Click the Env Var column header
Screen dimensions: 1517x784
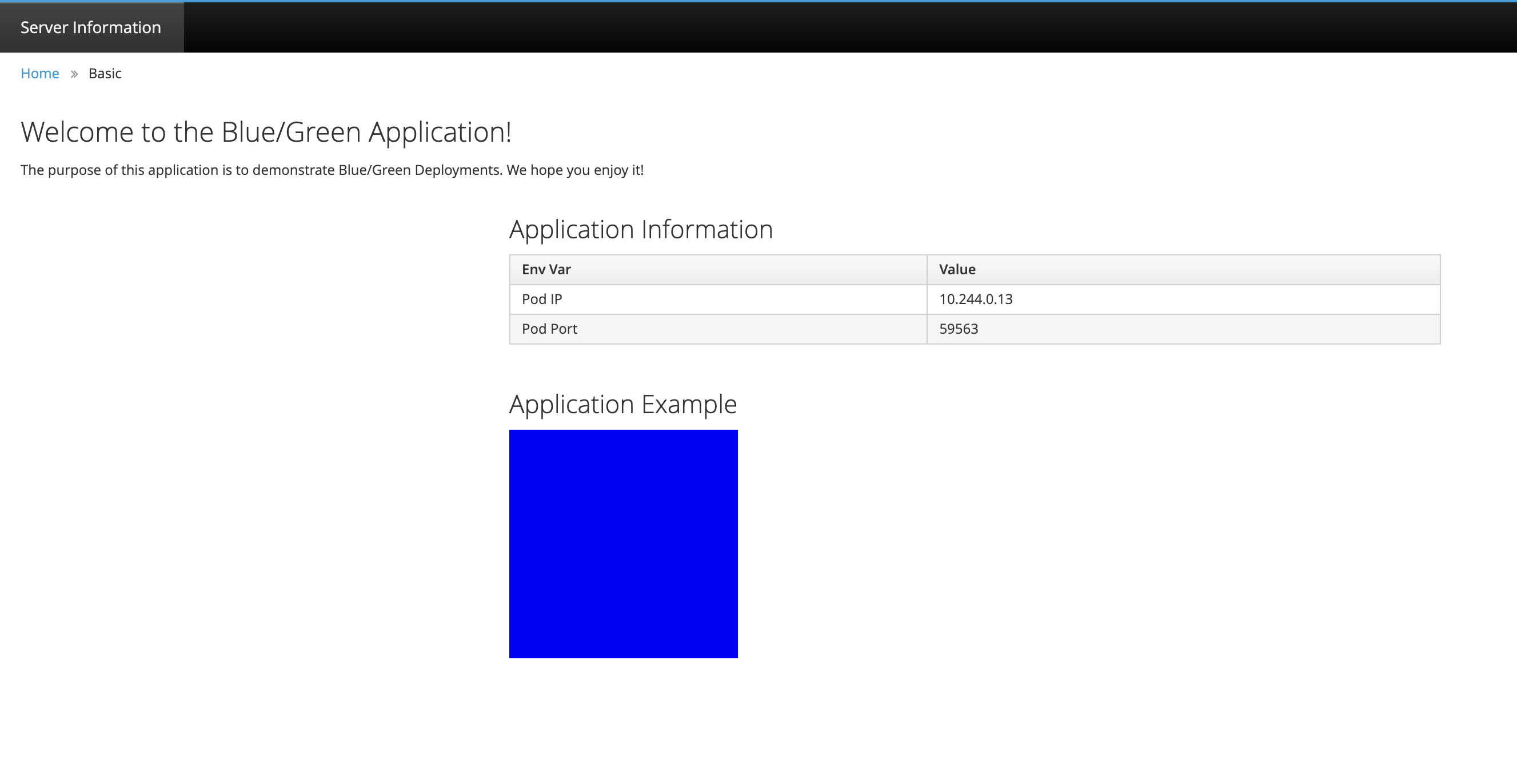(x=718, y=270)
